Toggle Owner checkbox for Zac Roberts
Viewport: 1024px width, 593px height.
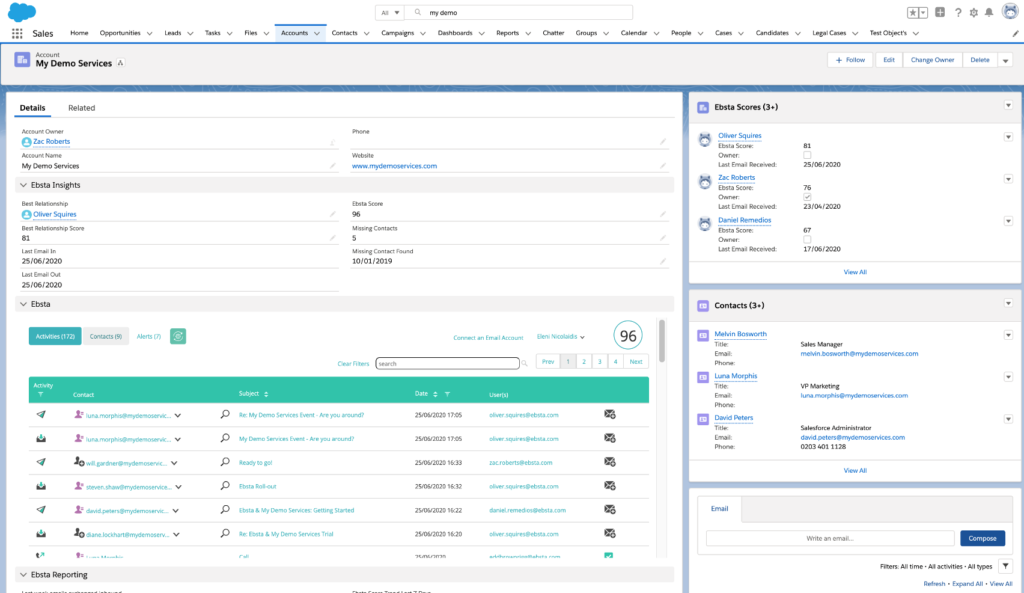pos(807,197)
